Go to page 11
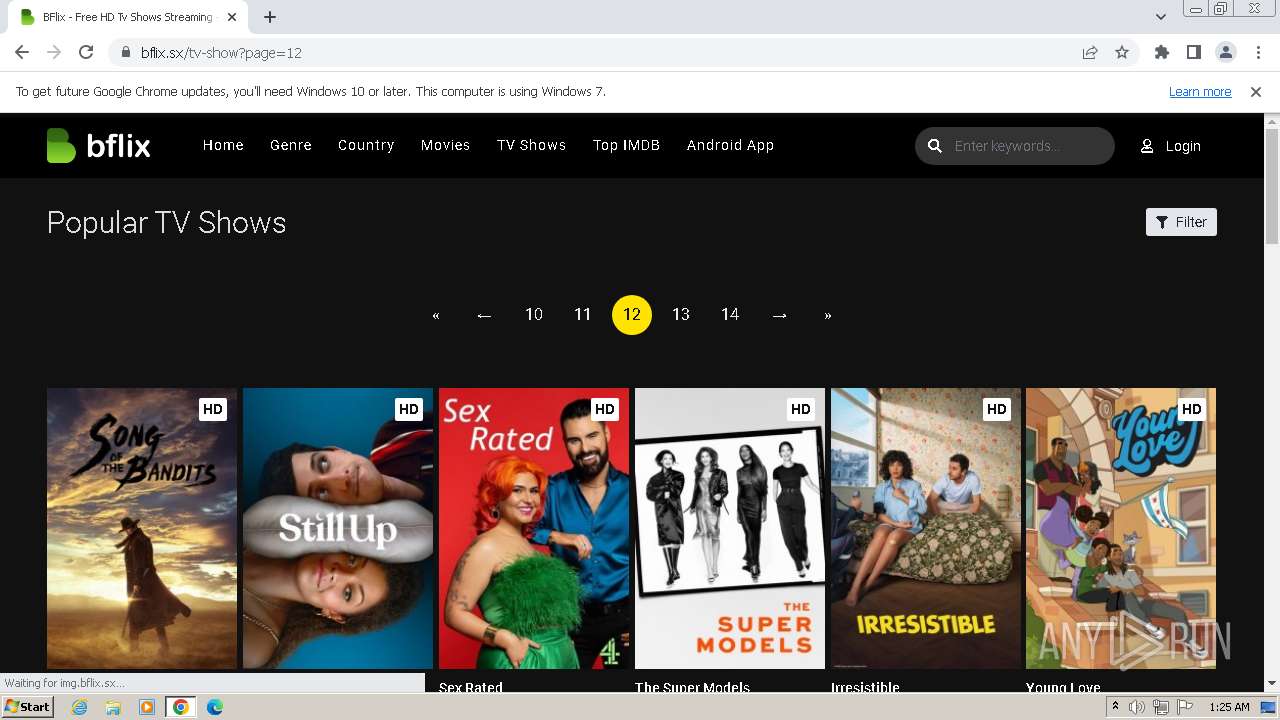The width and height of the screenshot is (1280, 720). point(583,315)
